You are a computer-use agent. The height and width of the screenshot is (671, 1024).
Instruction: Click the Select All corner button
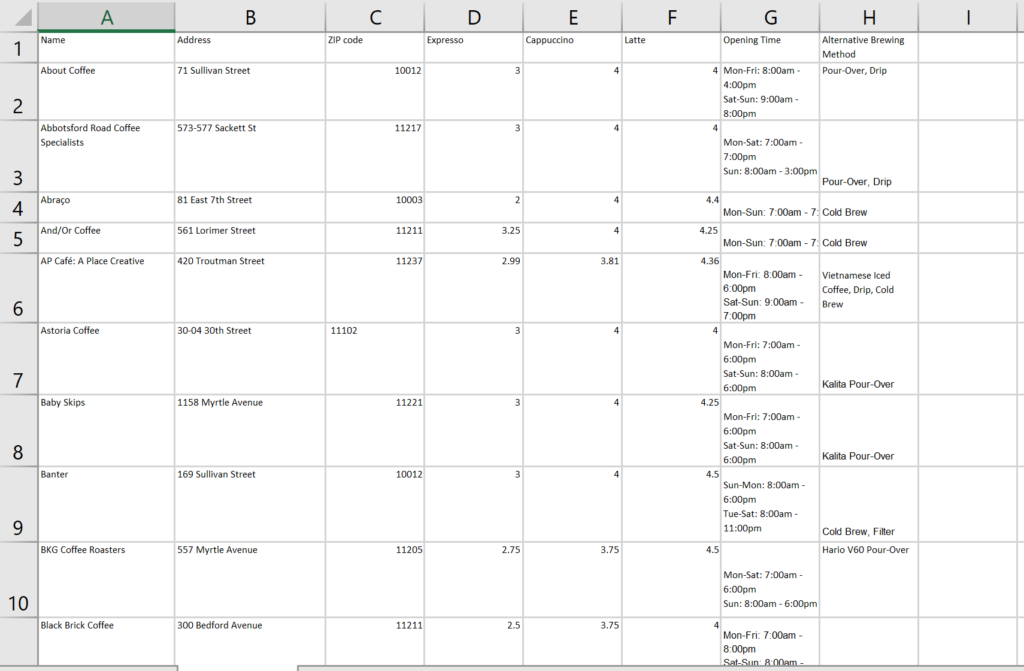click(18, 15)
